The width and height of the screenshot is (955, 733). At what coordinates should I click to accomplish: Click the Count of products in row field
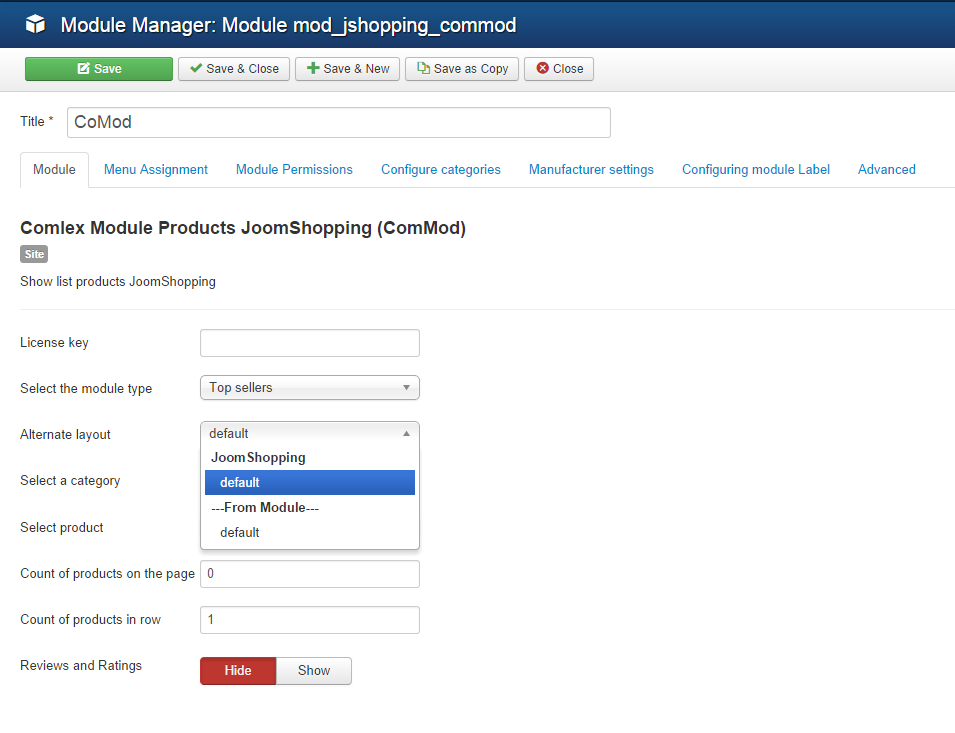pyautogui.click(x=310, y=620)
